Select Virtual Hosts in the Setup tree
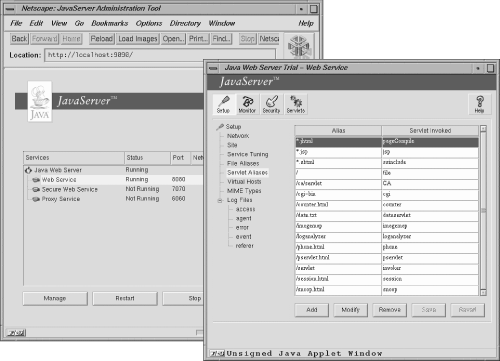Image resolution: width=500 pixels, height=361 pixels. pyautogui.click(x=244, y=182)
